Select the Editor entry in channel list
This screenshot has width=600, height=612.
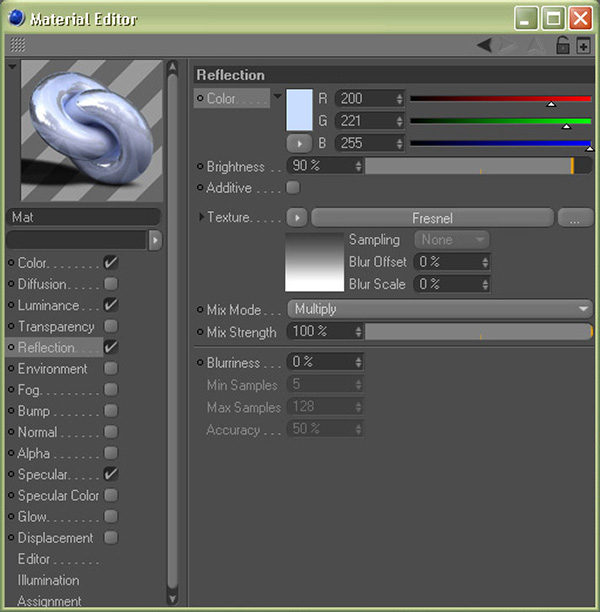click(x=42, y=559)
